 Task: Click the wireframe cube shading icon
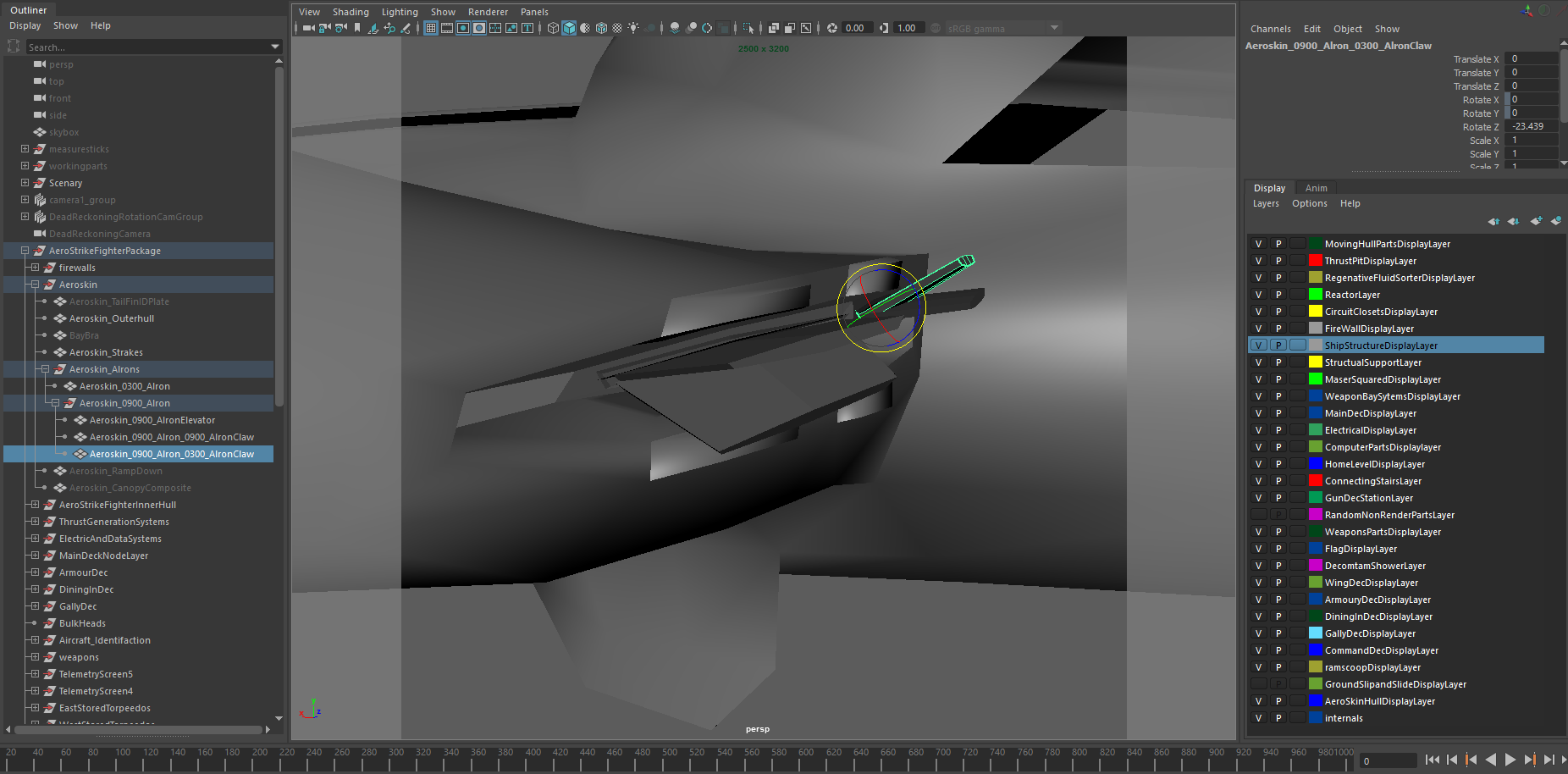point(553,28)
